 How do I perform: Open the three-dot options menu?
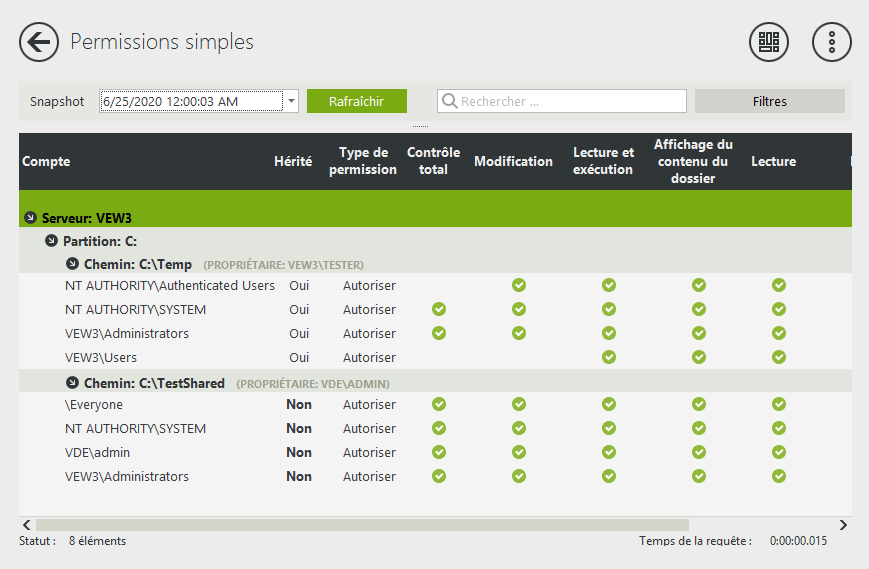831,42
